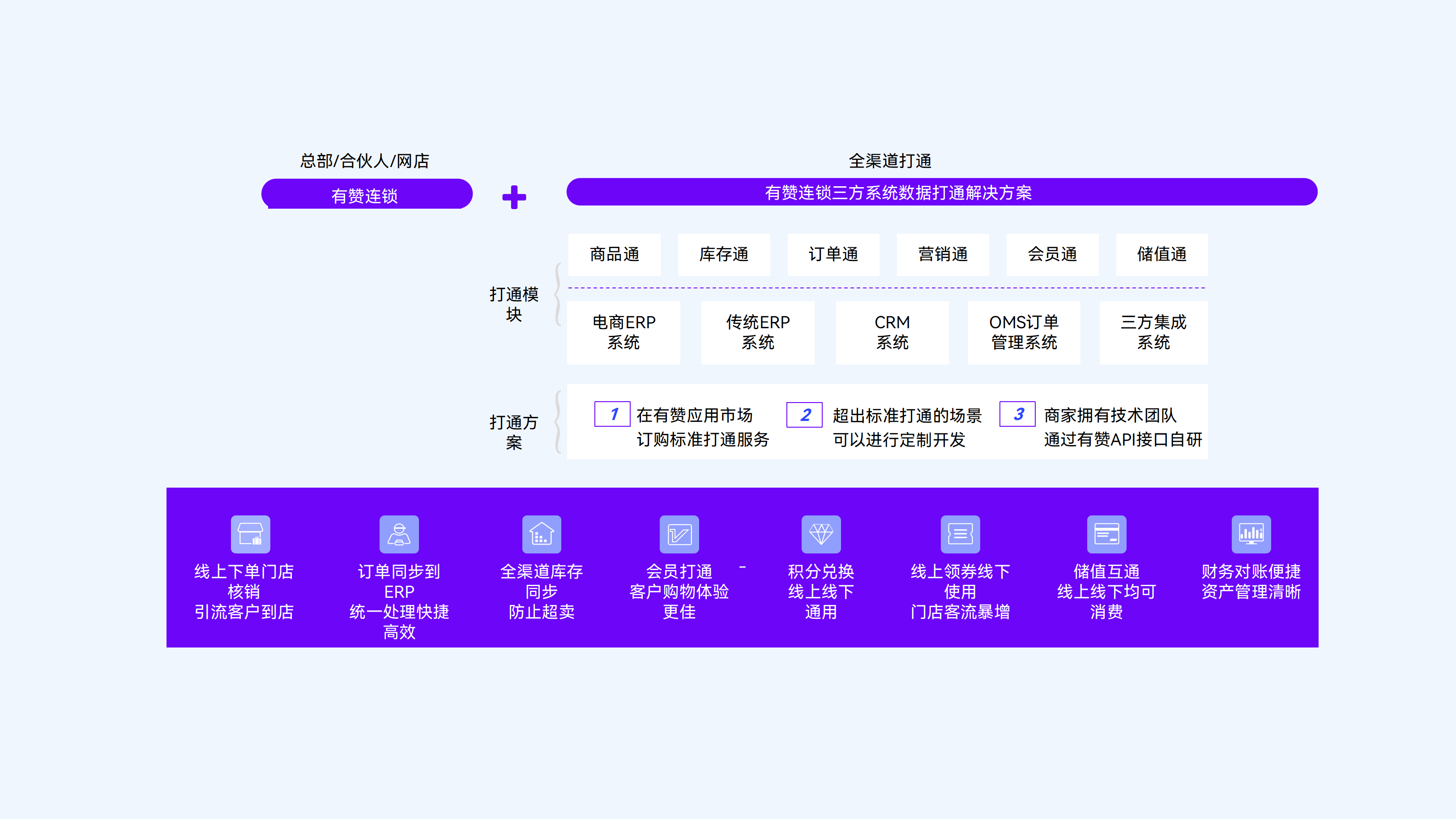Click the 三方集成系统 box
Screen dimensions: 1456x819
(1153, 333)
